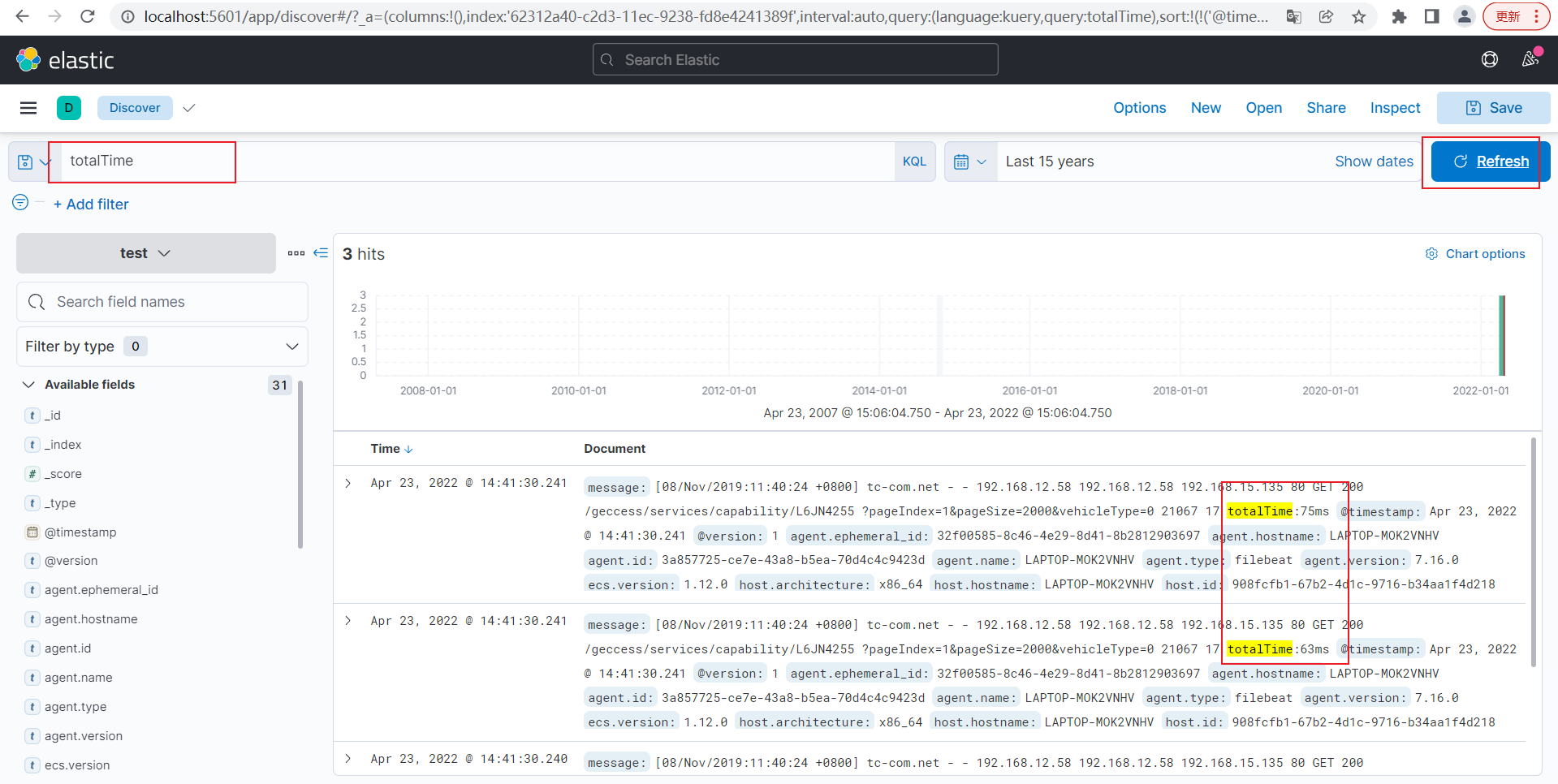Open the Discover breadcrumb chevron dropdown
Image resolution: width=1558 pixels, height=784 pixels.
tap(189, 108)
